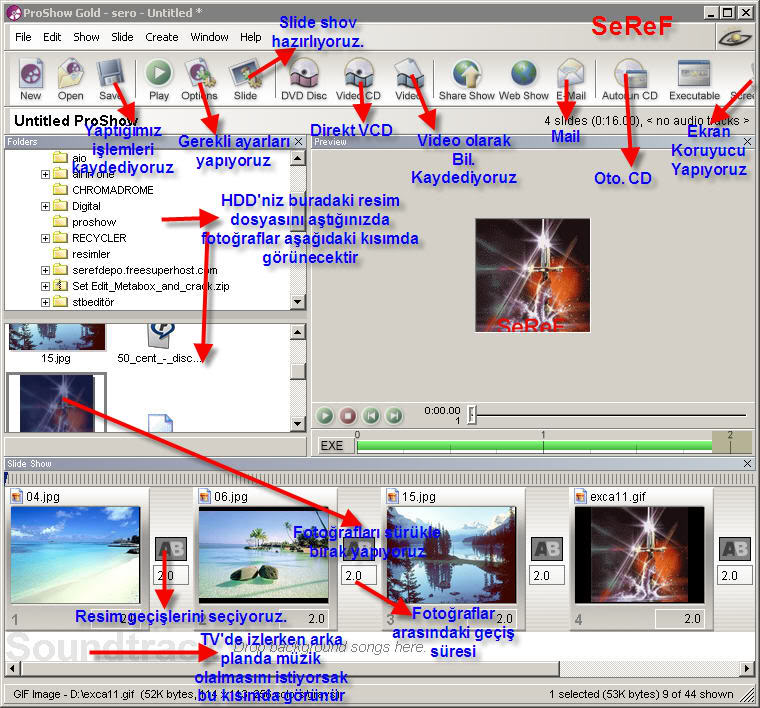760x708 pixels.
Task: Send show via E-Mail icon
Action: coord(571,79)
